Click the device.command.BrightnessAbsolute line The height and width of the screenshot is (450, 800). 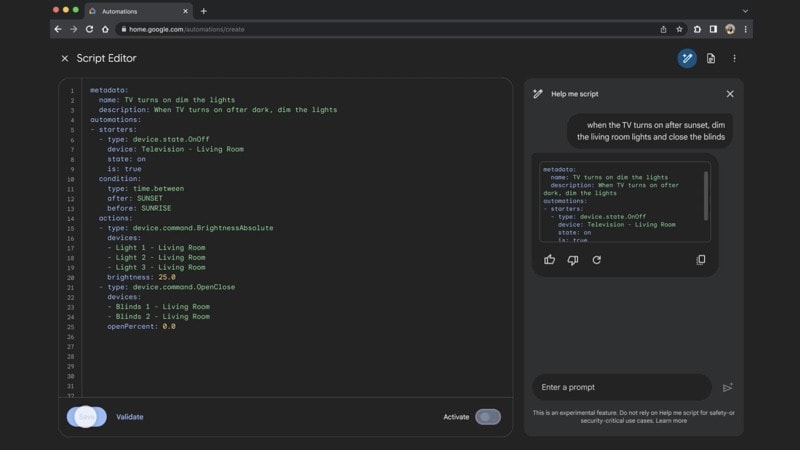click(186, 228)
